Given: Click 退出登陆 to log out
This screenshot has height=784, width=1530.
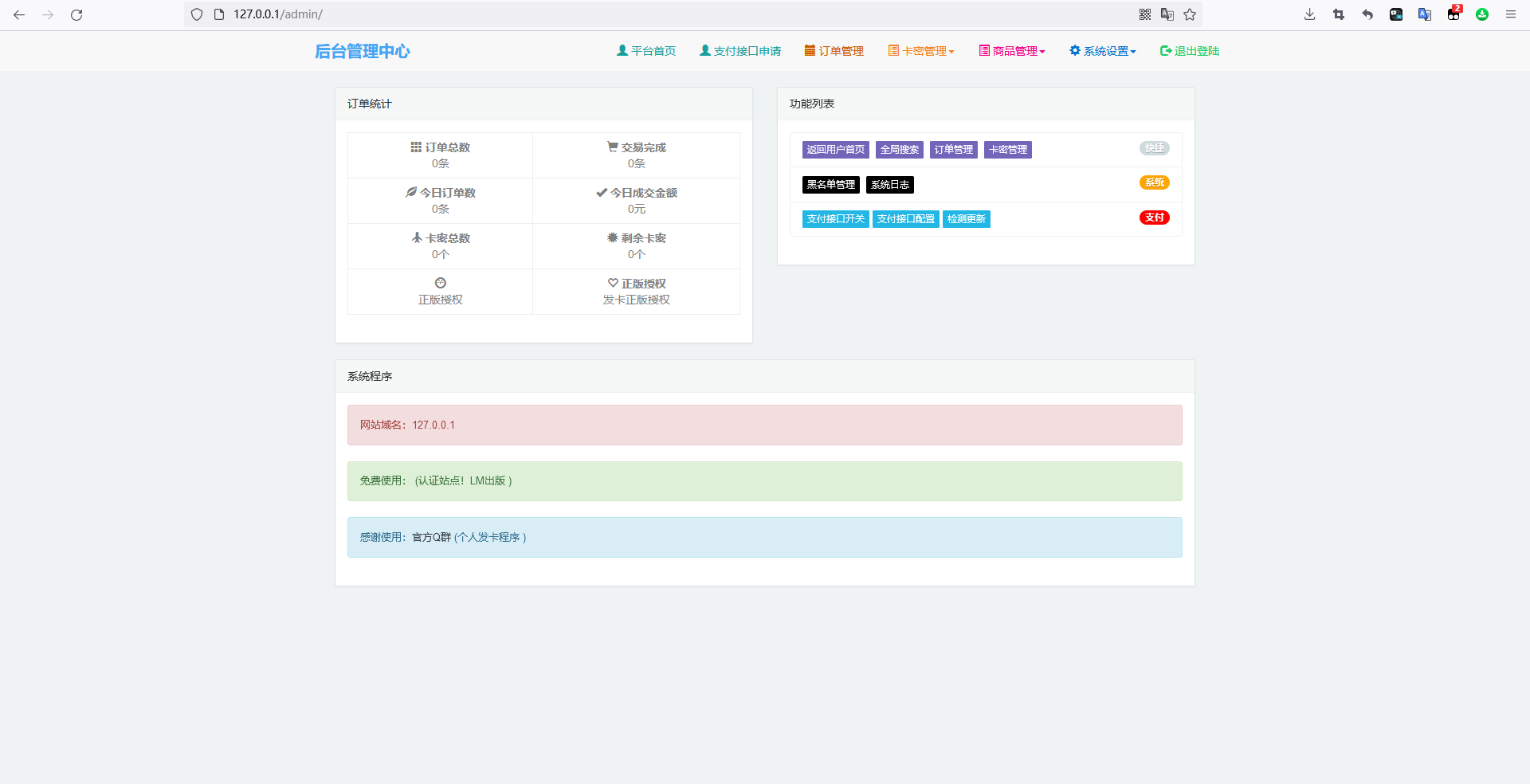Looking at the screenshot, I should 1190,51.
